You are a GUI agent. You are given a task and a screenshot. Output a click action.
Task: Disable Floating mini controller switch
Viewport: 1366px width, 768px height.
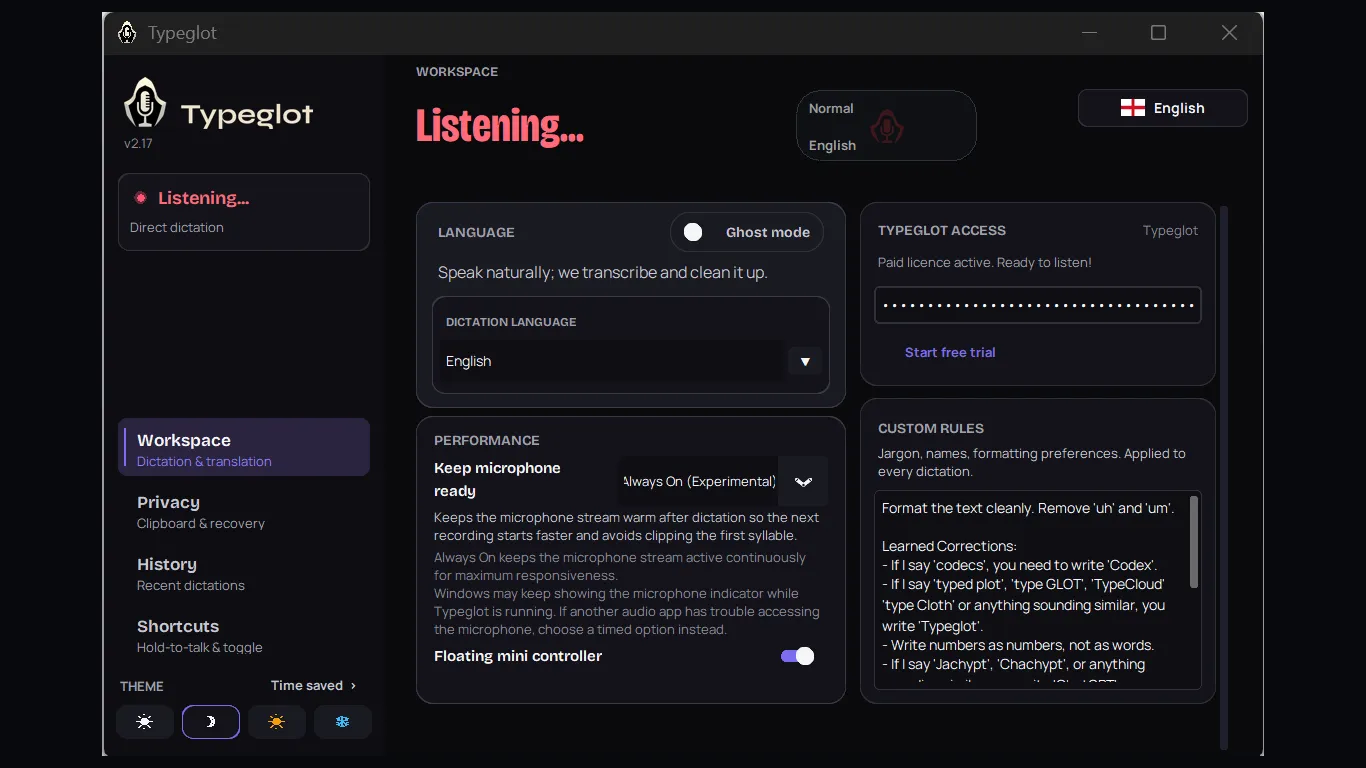798,656
